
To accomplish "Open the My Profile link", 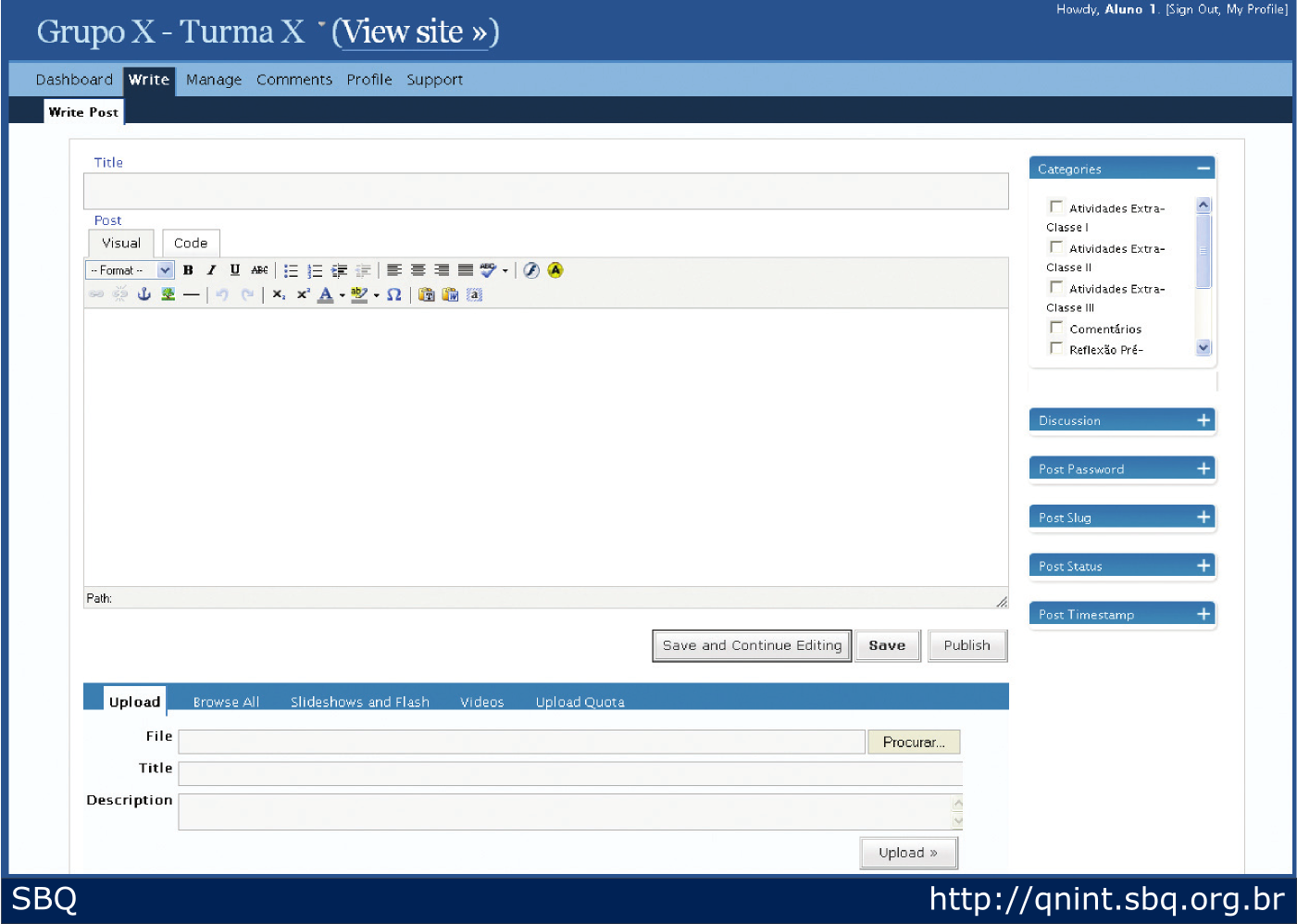I will click(1254, 9).
